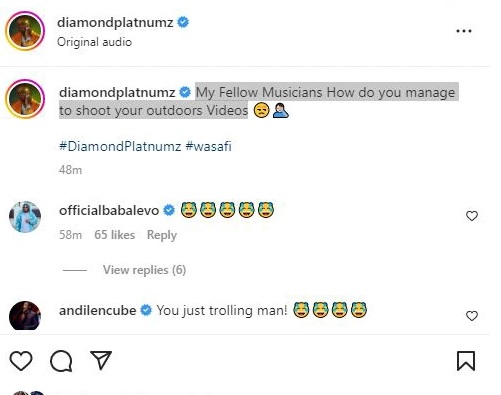Like the post with the heart icon
This screenshot has width=501, height=395.
click(21, 361)
